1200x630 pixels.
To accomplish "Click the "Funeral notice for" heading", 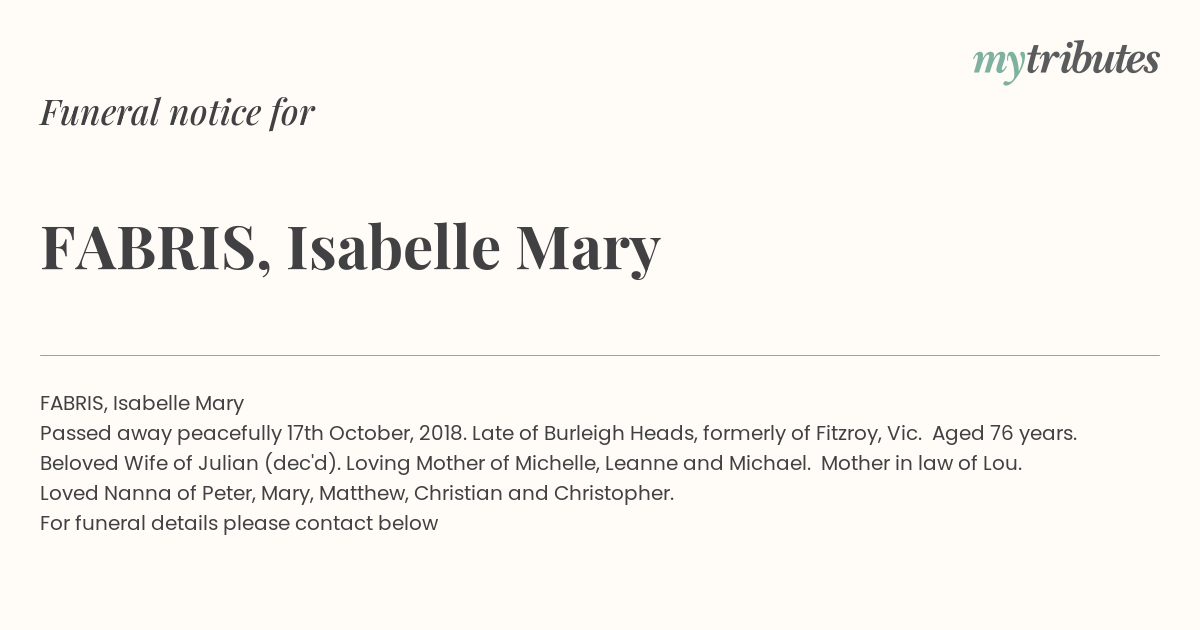I will point(177,112).
